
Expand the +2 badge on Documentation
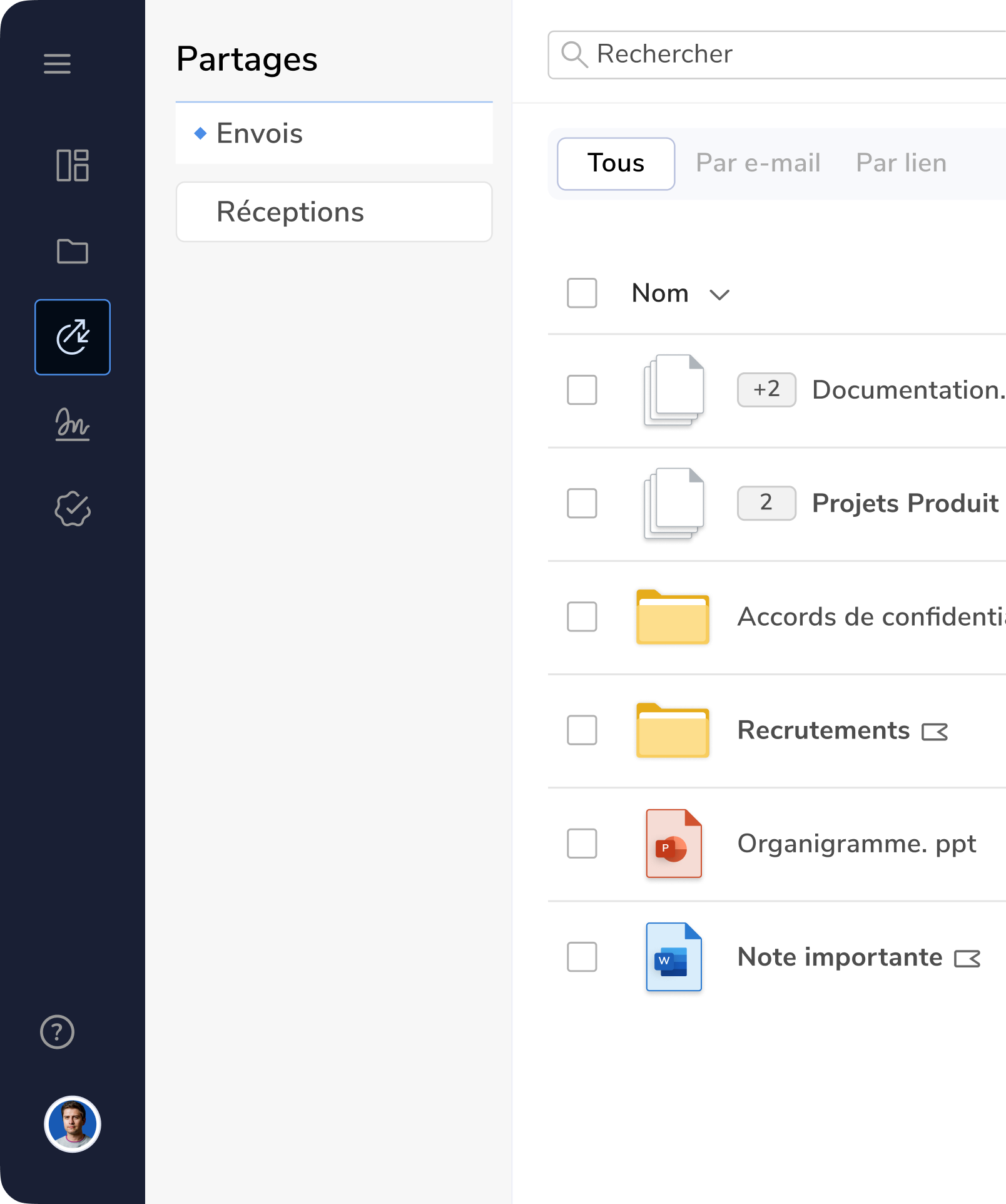pos(766,390)
